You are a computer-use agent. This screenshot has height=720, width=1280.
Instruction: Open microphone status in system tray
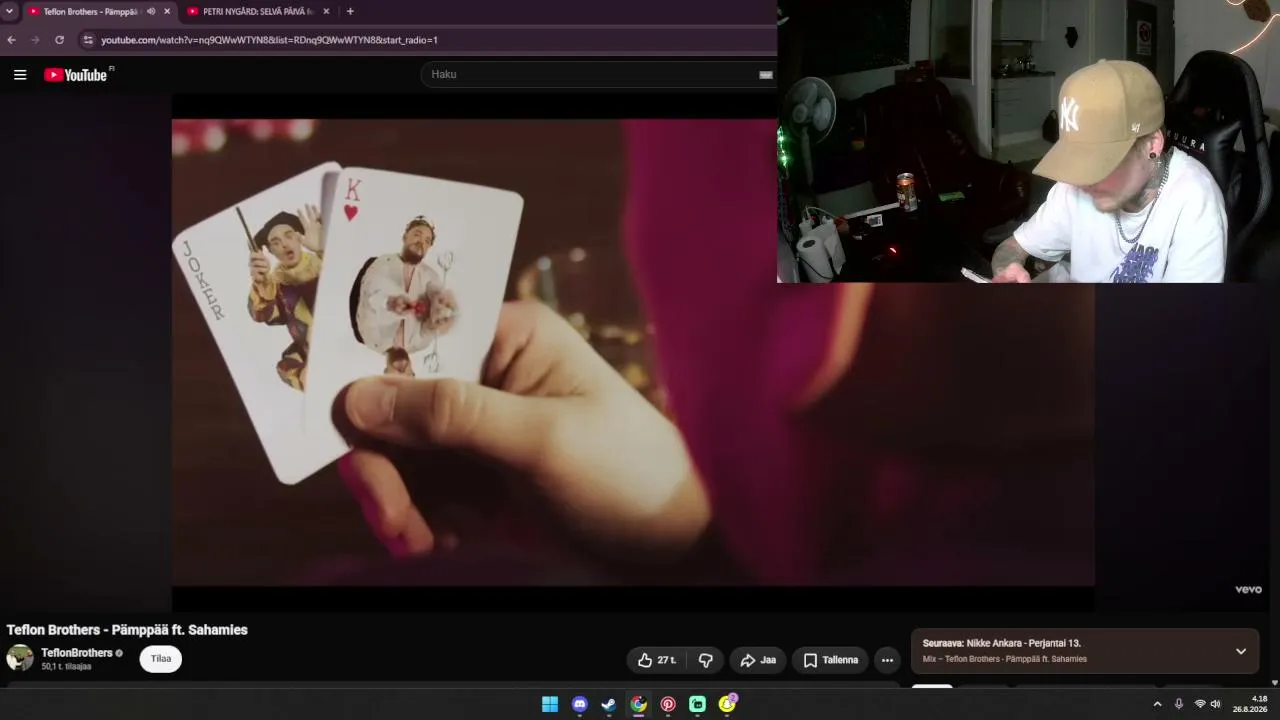point(1179,704)
